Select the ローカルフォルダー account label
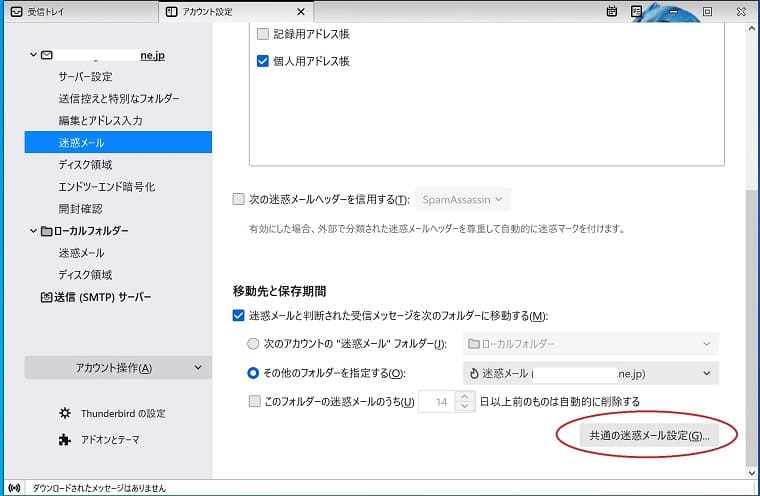This screenshot has width=760, height=496. coord(91,231)
